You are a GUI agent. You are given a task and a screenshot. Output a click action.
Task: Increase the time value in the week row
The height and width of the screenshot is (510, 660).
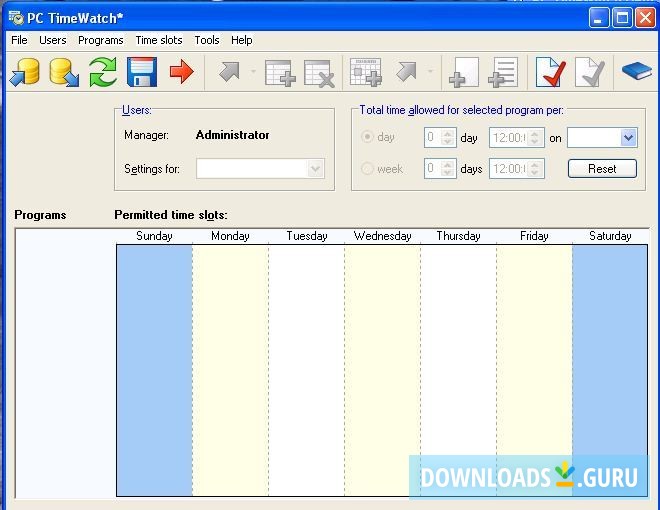[x=535, y=165]
